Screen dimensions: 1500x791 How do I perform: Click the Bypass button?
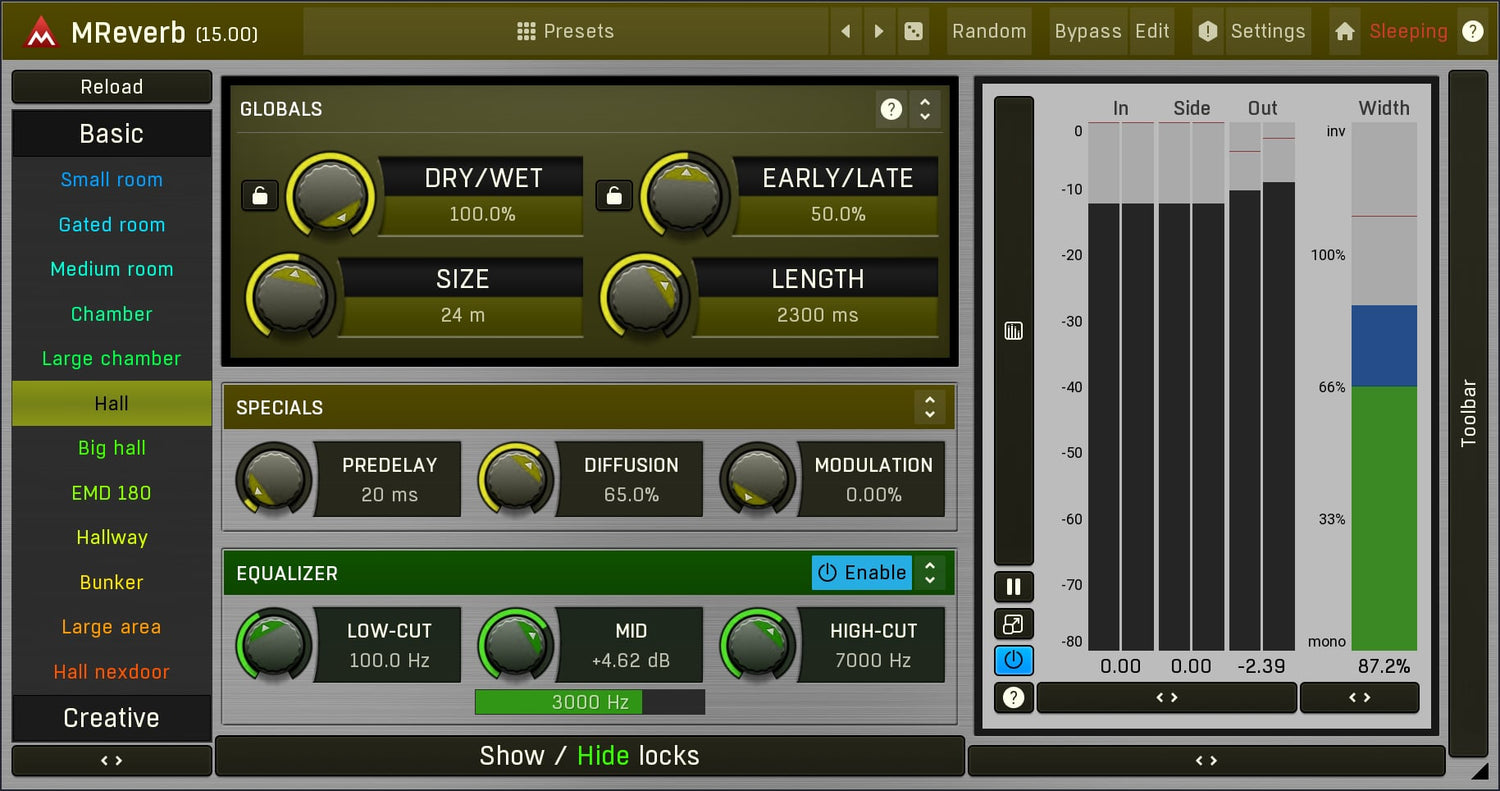coord(1088,32)
